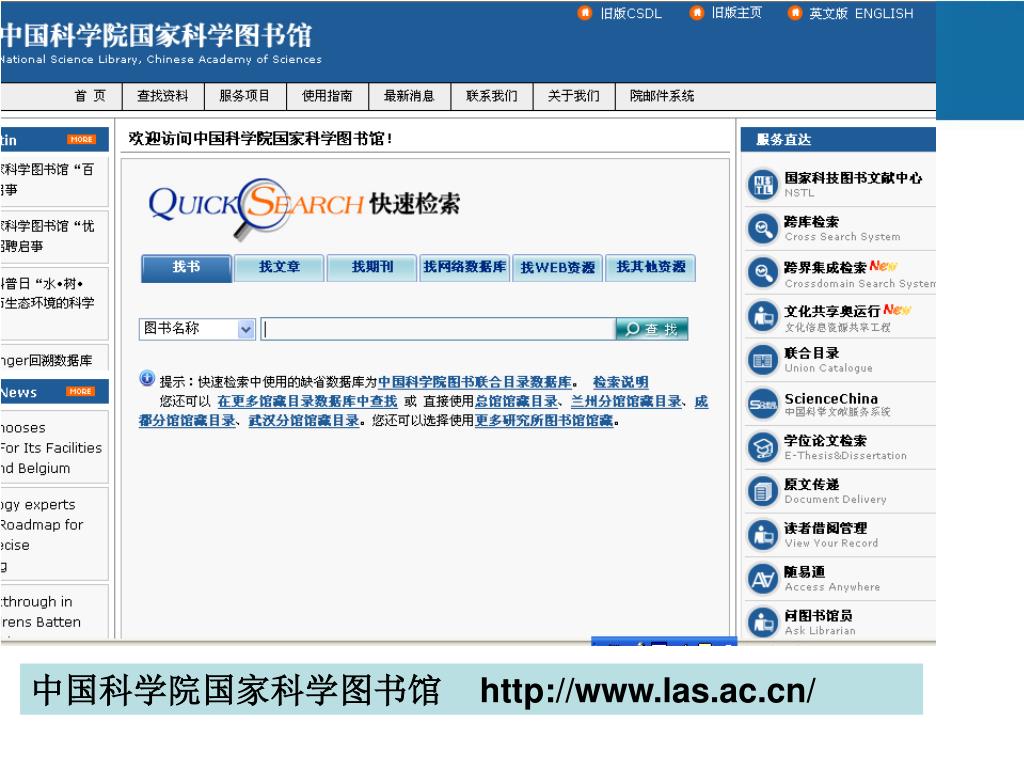This screenshot has width=1024, height=768.
Task: Open the ScienceChina logo icon
Action: (x=762, y=404)
